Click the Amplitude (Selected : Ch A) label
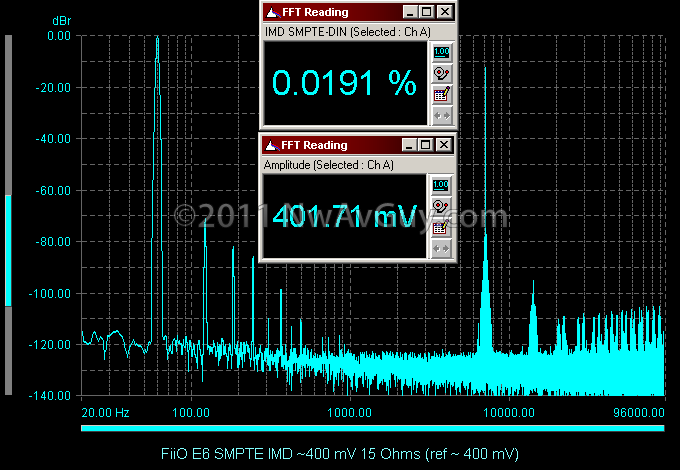Screen dimensions: 680x470 click(329, 165)
